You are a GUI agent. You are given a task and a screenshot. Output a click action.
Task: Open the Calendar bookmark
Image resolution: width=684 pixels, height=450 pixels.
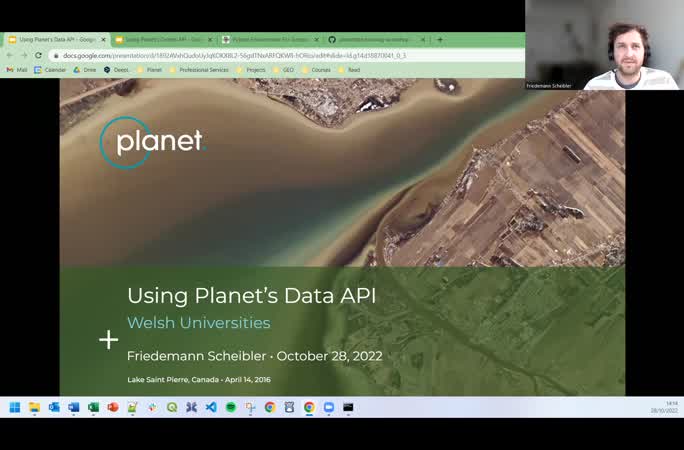pyautogui.click(x=50, y=70)
